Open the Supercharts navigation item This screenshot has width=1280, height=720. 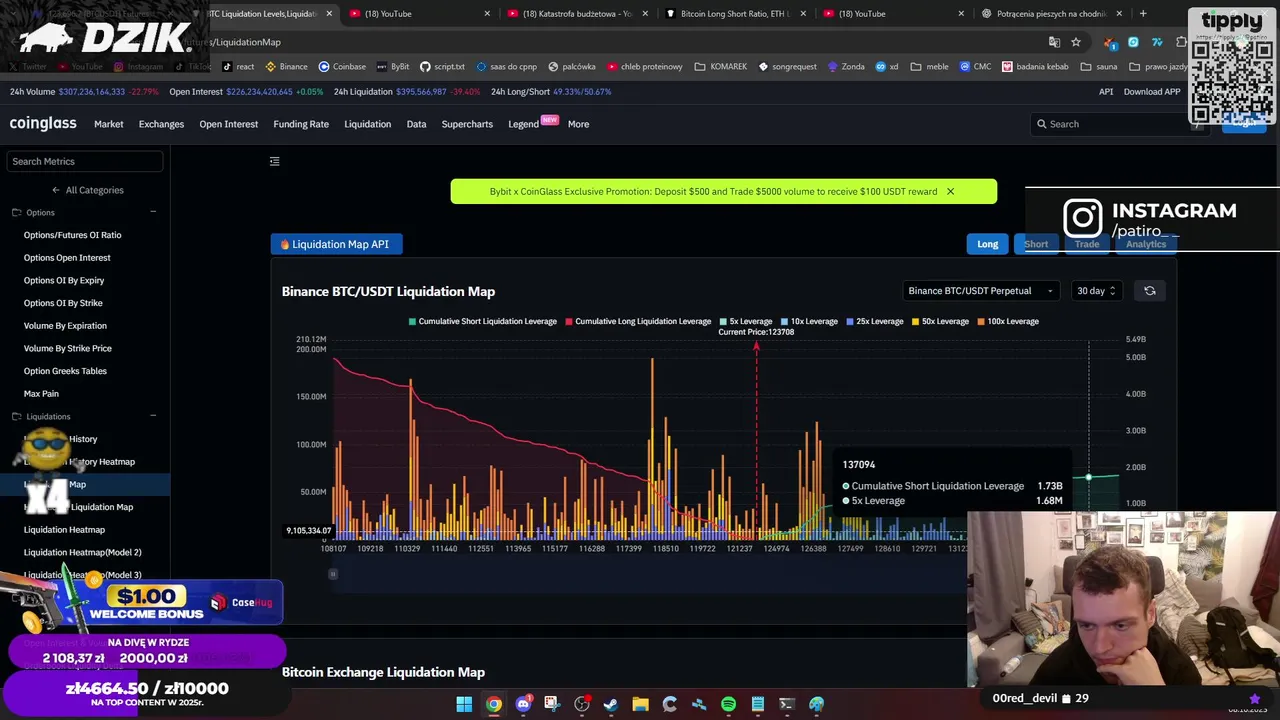pos(467,124)
